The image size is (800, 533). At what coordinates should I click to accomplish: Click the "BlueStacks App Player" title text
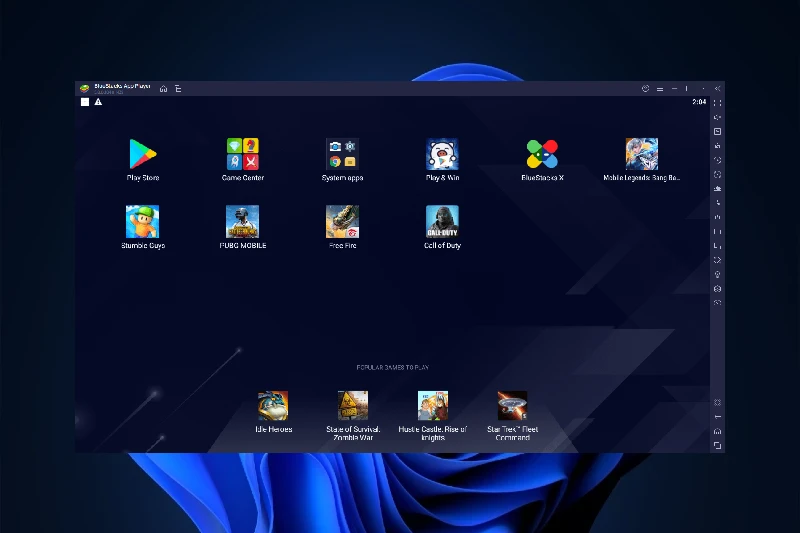pos(122,86)
